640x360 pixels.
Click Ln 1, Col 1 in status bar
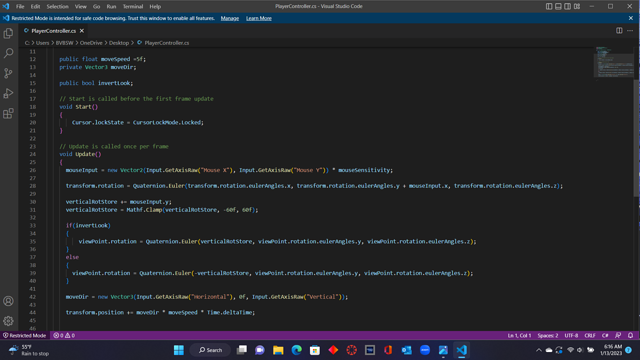tap(519, 336)
